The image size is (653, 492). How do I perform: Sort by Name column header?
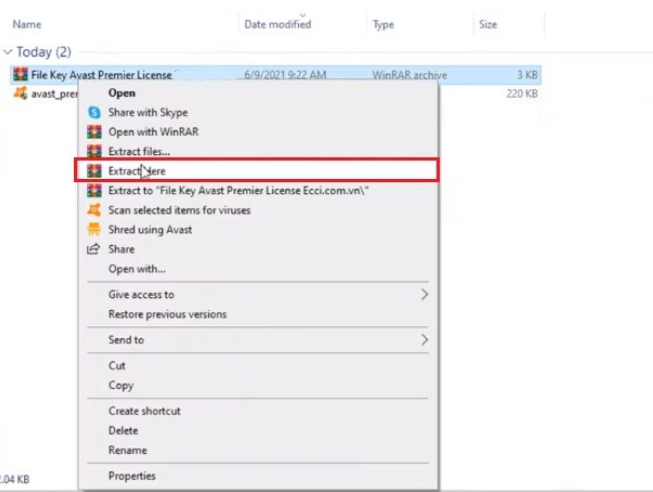pos(27,24)
